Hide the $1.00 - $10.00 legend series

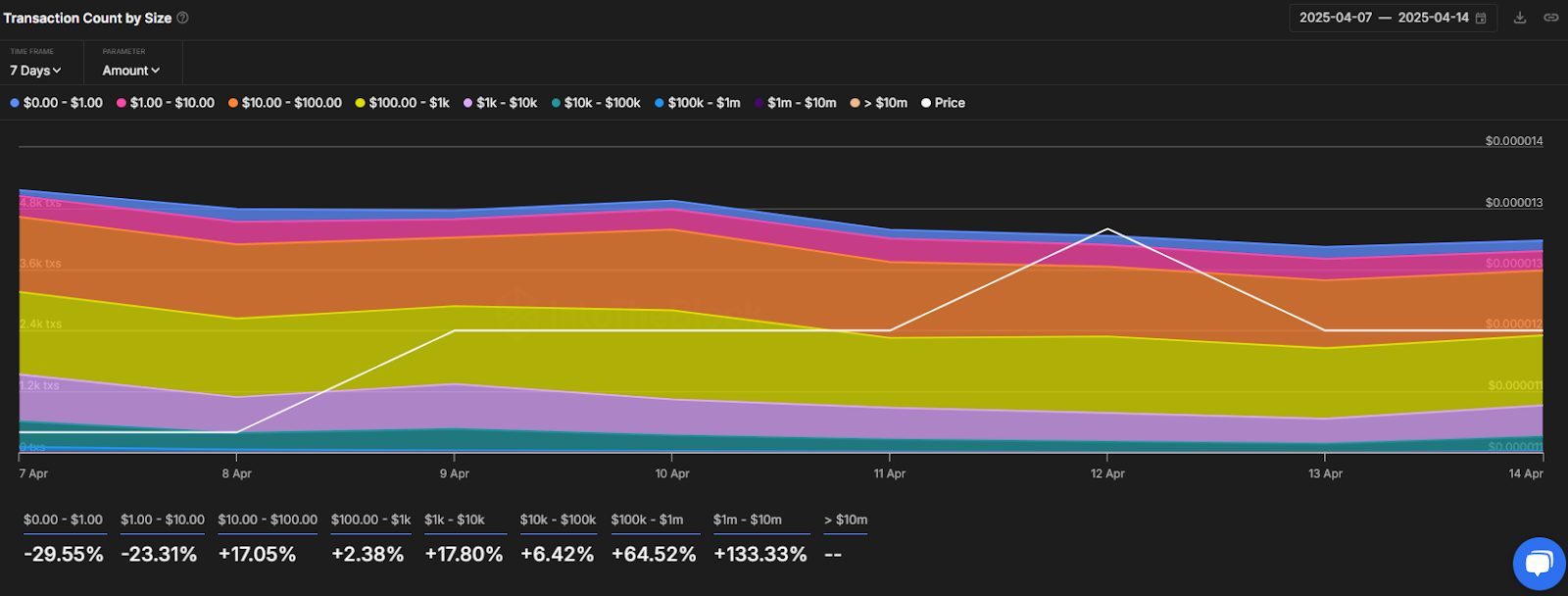pos(165,103)
